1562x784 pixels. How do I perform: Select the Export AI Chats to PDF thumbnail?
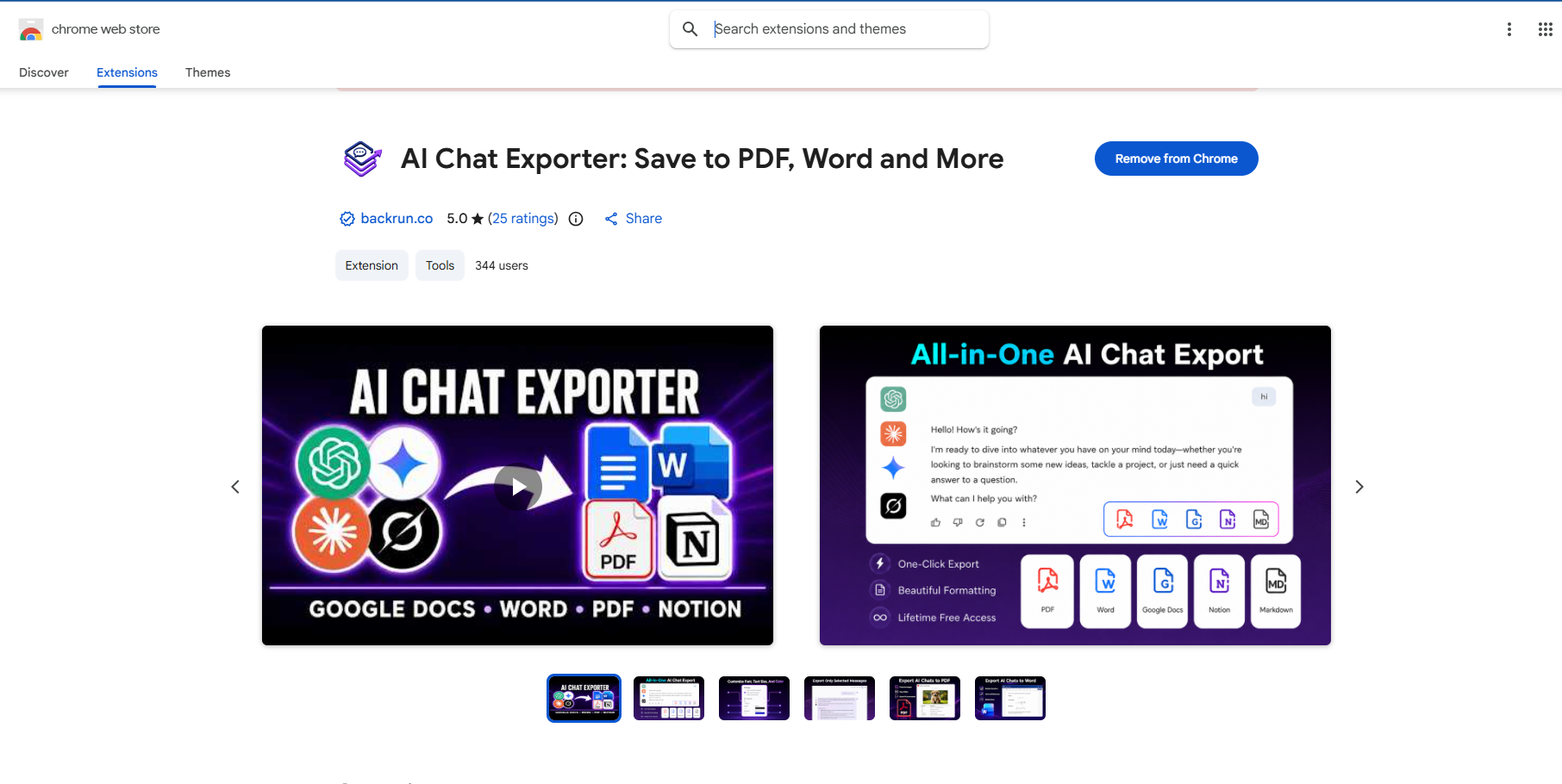point(925,698)
